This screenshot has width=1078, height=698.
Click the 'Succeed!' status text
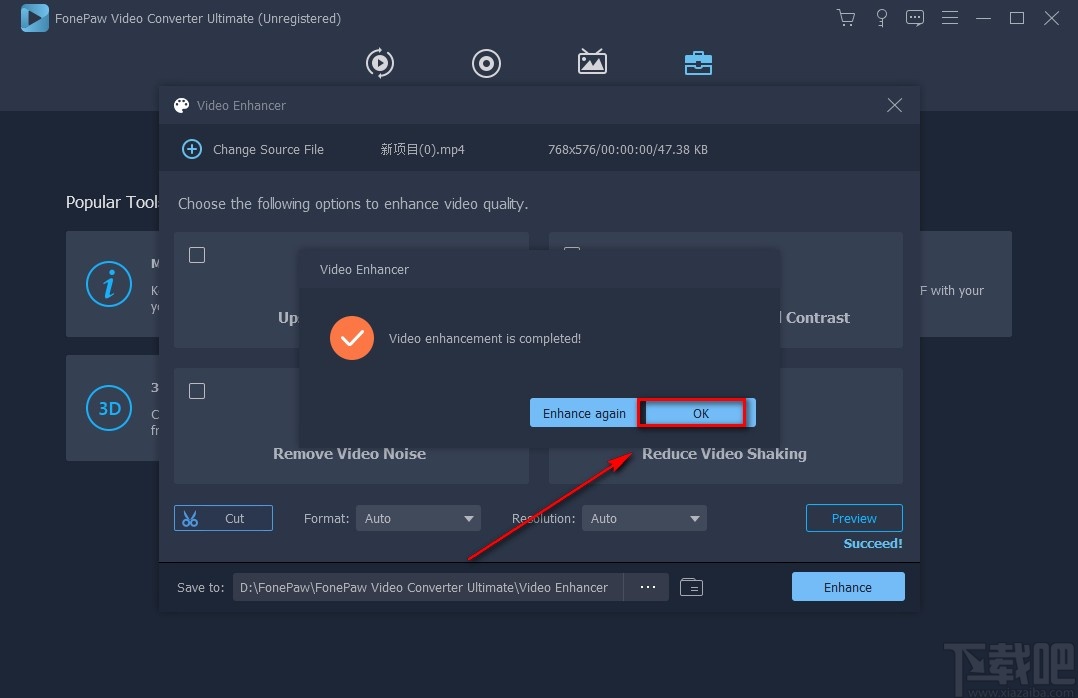[872, 543]
